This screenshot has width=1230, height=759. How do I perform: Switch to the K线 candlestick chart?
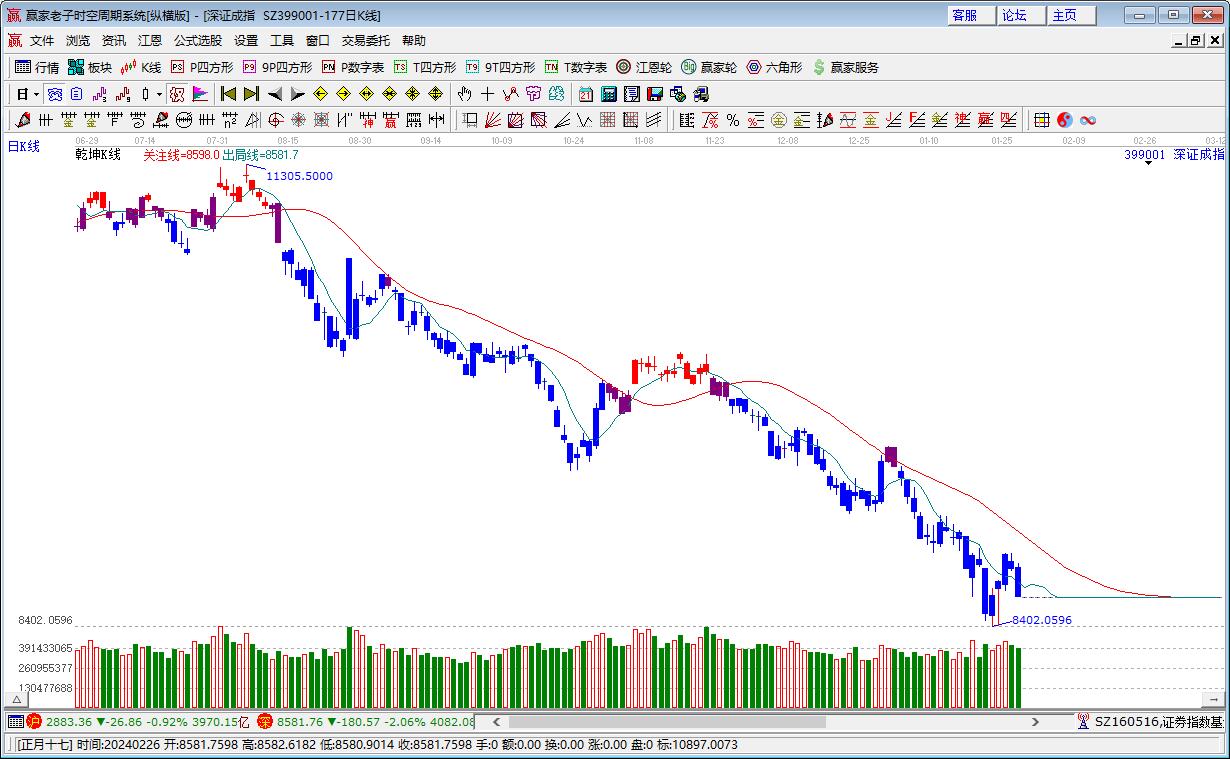(x=141, y=67)
